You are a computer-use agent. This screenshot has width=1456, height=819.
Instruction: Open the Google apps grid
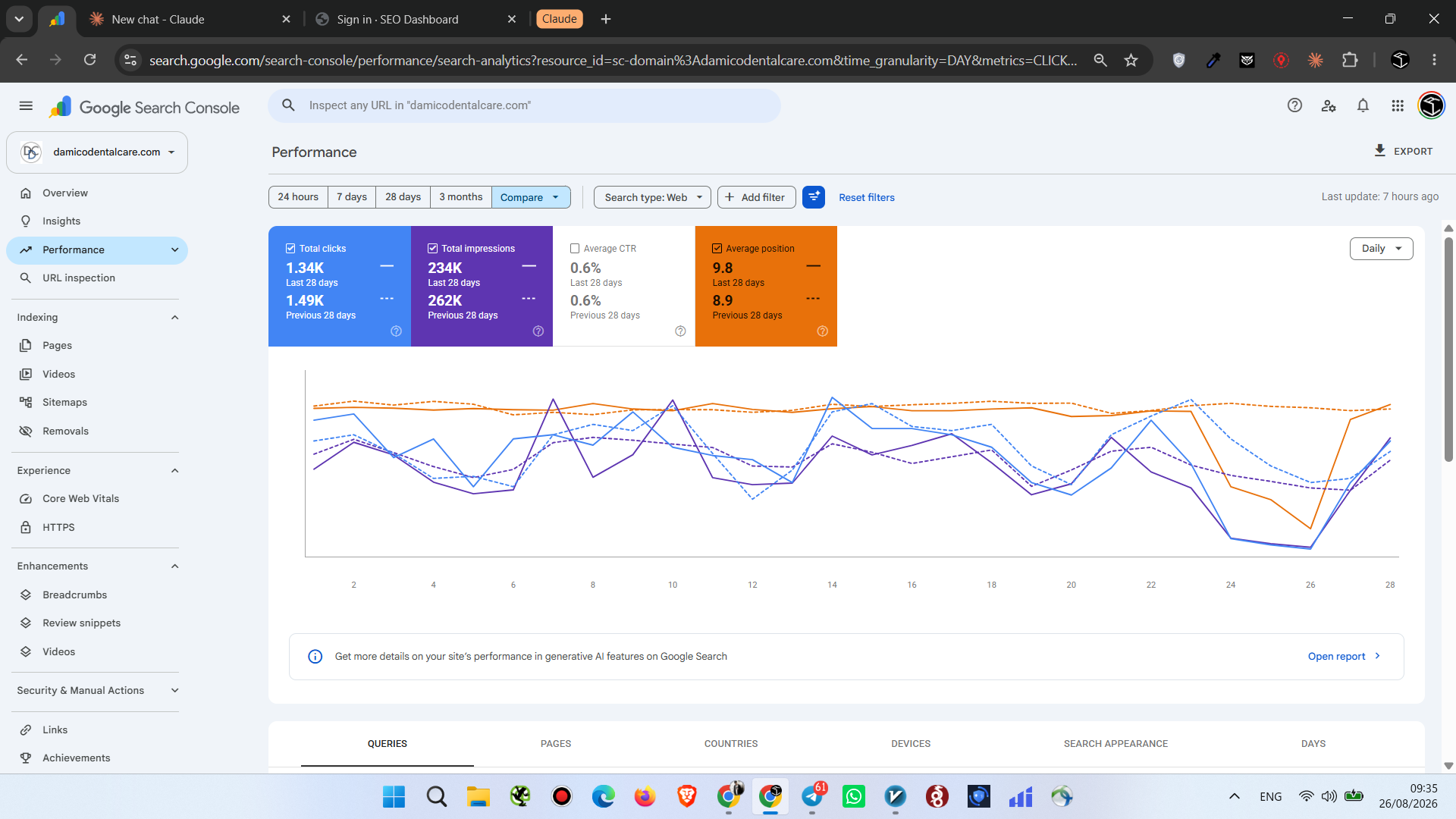pos(1398,105)
